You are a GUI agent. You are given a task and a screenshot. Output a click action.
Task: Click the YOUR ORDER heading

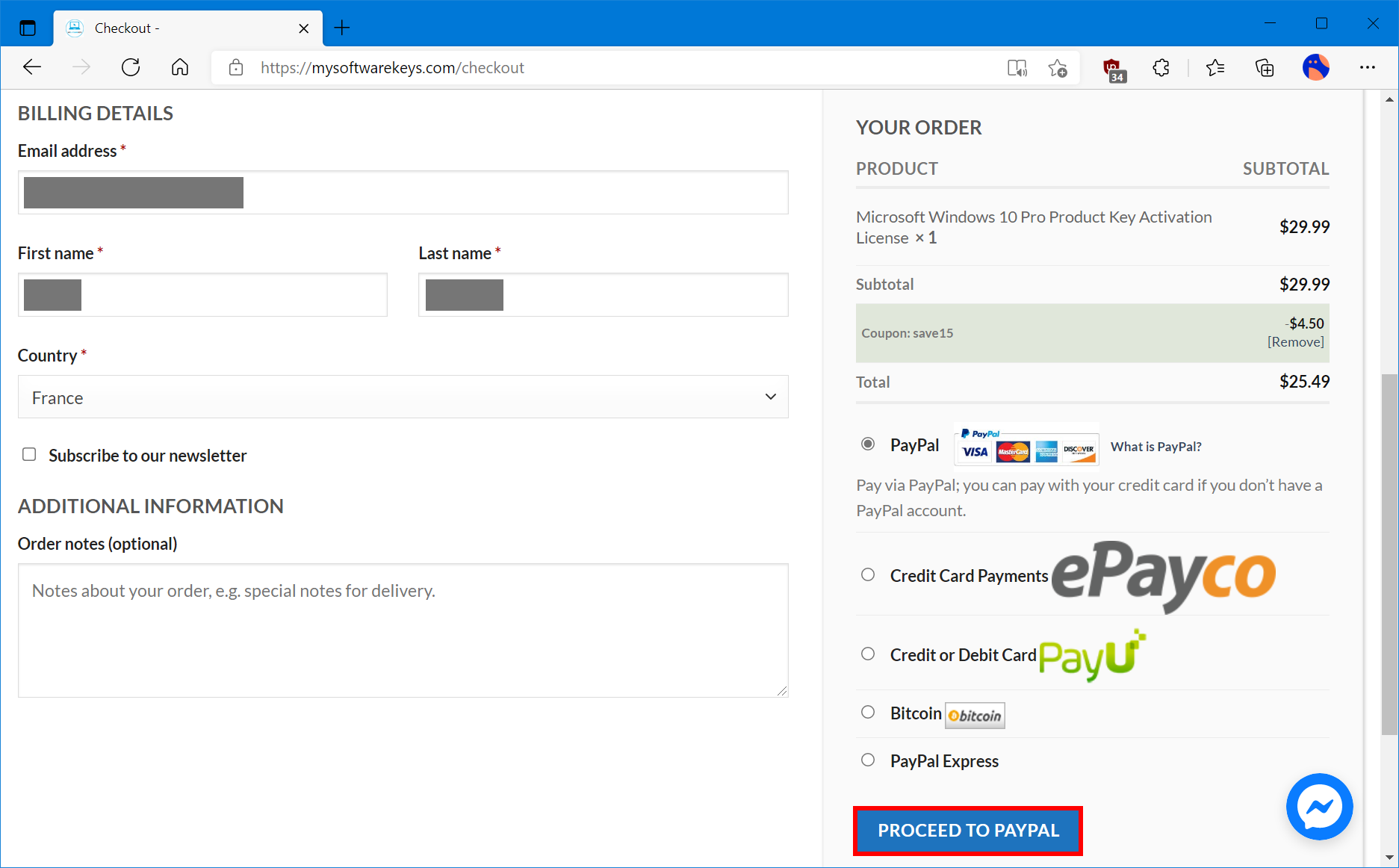[919, 128]
